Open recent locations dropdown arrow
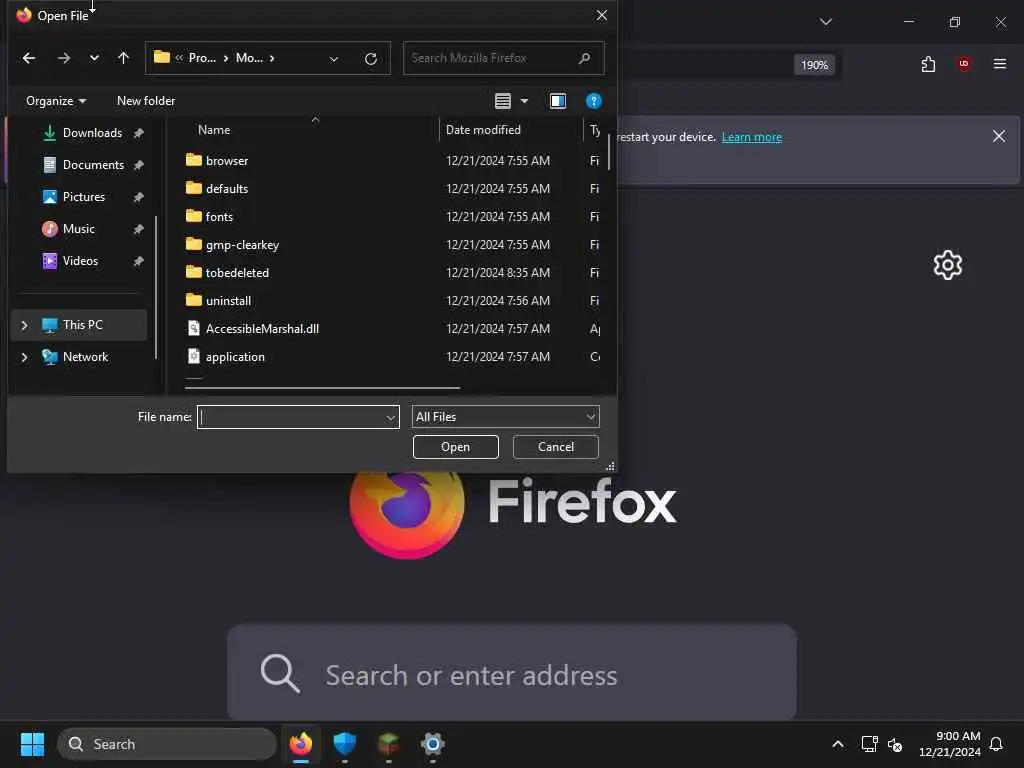This screenshot has height=768, width=1024. click(94, 58)
